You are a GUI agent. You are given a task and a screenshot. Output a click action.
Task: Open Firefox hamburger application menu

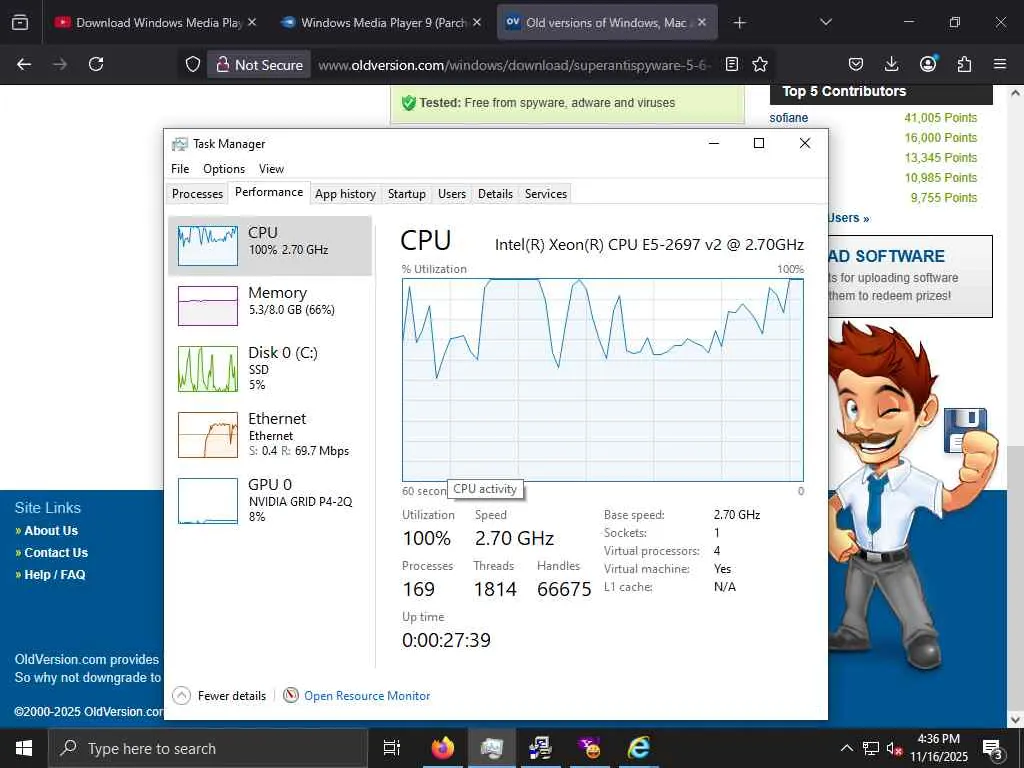click(1000, 64)
